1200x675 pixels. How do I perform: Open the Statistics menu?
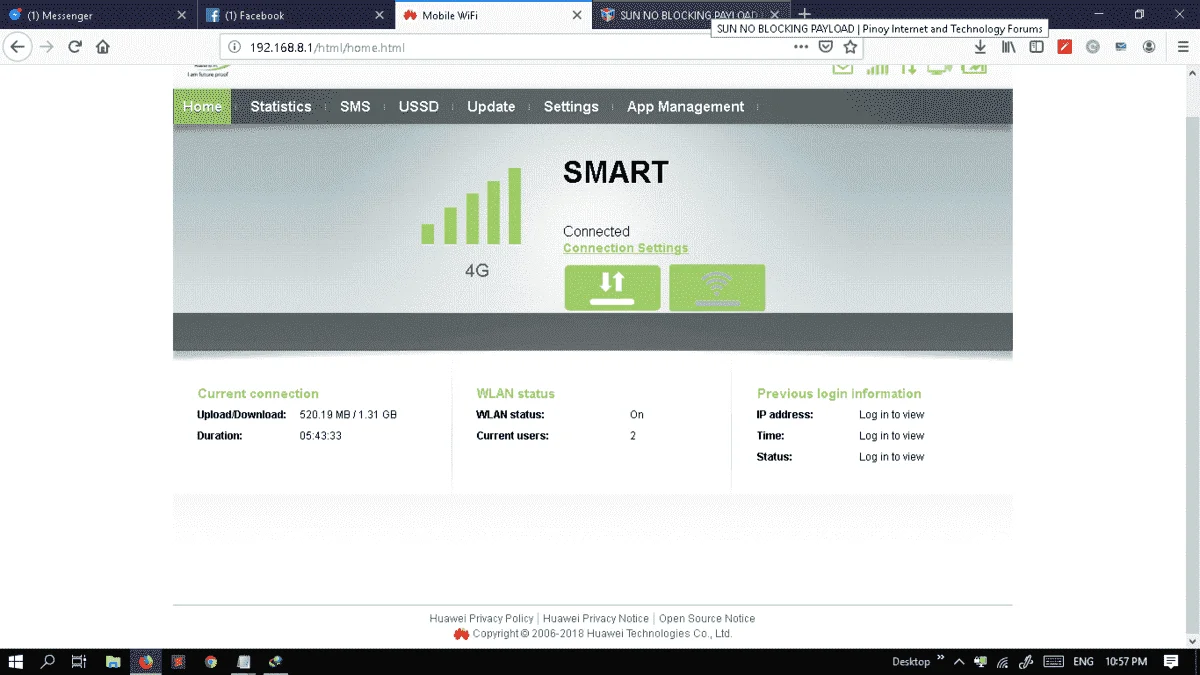281,107
